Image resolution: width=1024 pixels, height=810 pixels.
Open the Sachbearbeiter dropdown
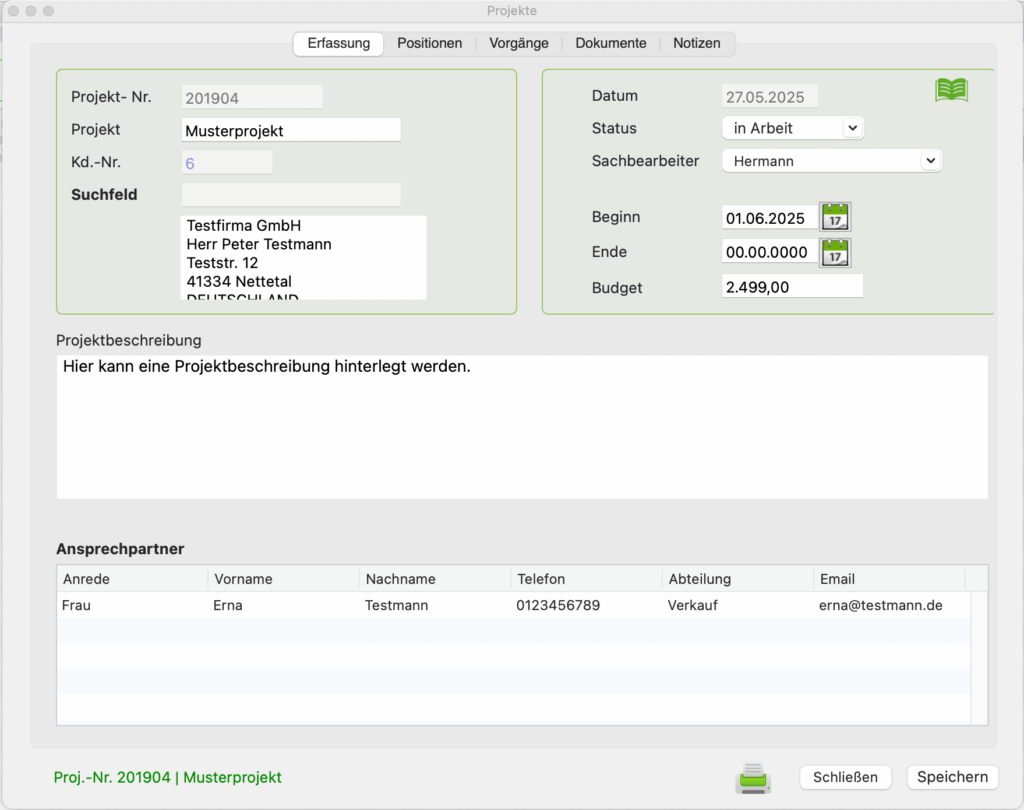coord(831,161)
